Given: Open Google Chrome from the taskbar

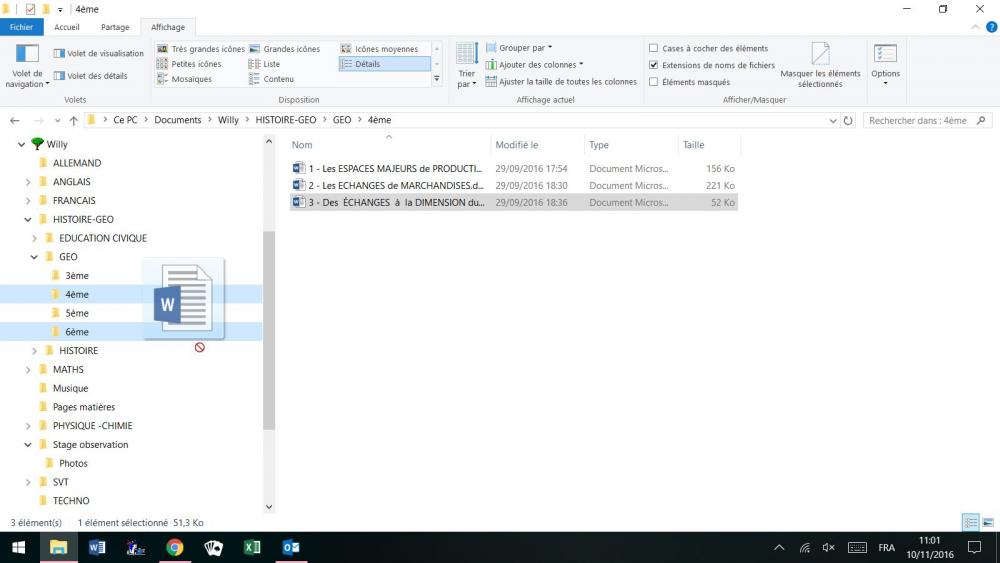Looking at the screenshot, I should (175, 548).
